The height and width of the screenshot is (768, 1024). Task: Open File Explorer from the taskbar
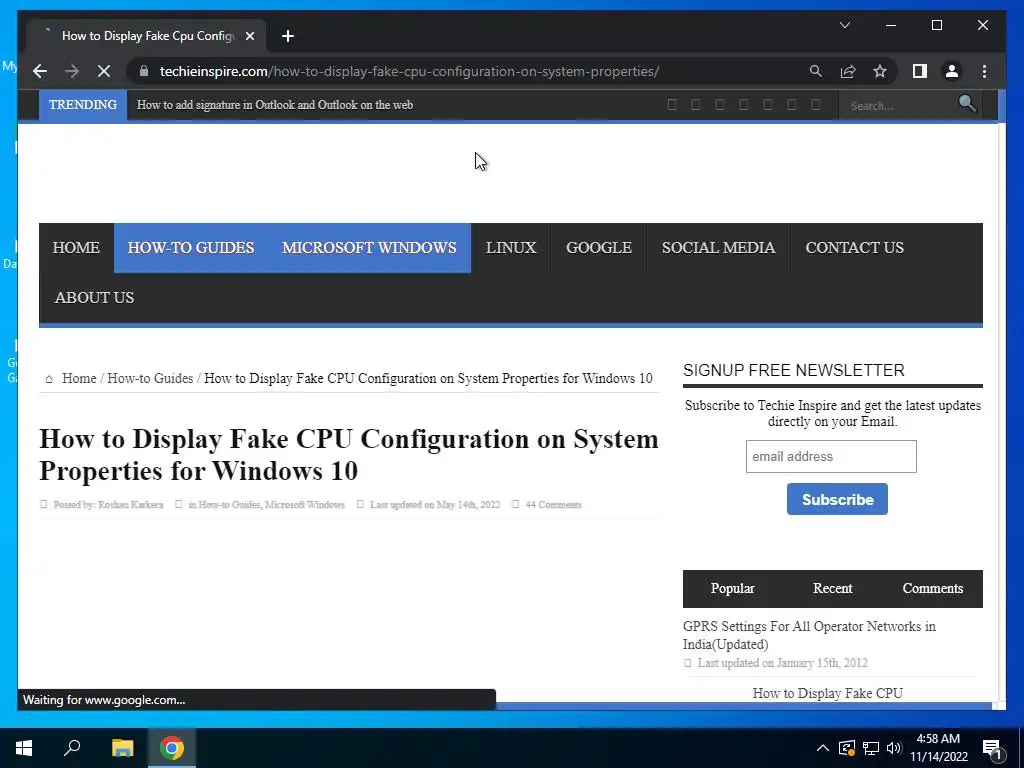pyautogui.click(x=122, y=748)
